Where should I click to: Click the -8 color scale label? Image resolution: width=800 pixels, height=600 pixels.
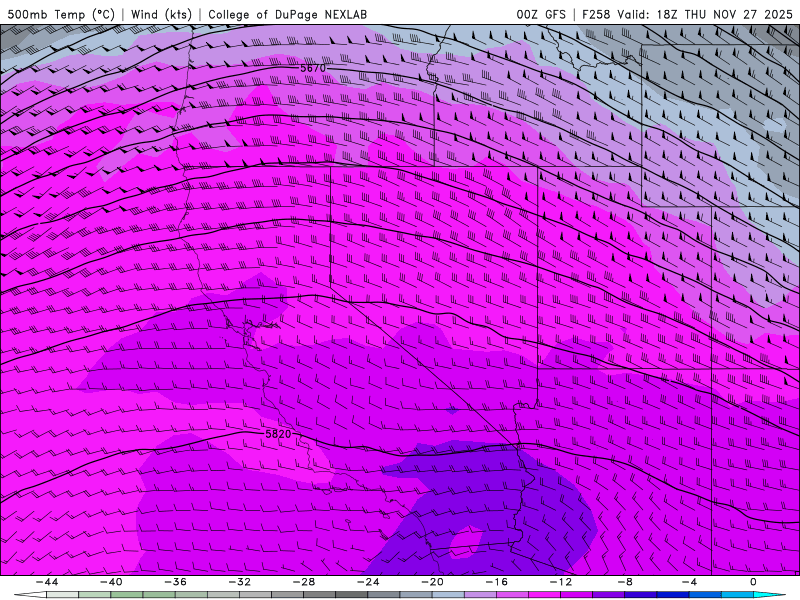click(x=625, y=582)
